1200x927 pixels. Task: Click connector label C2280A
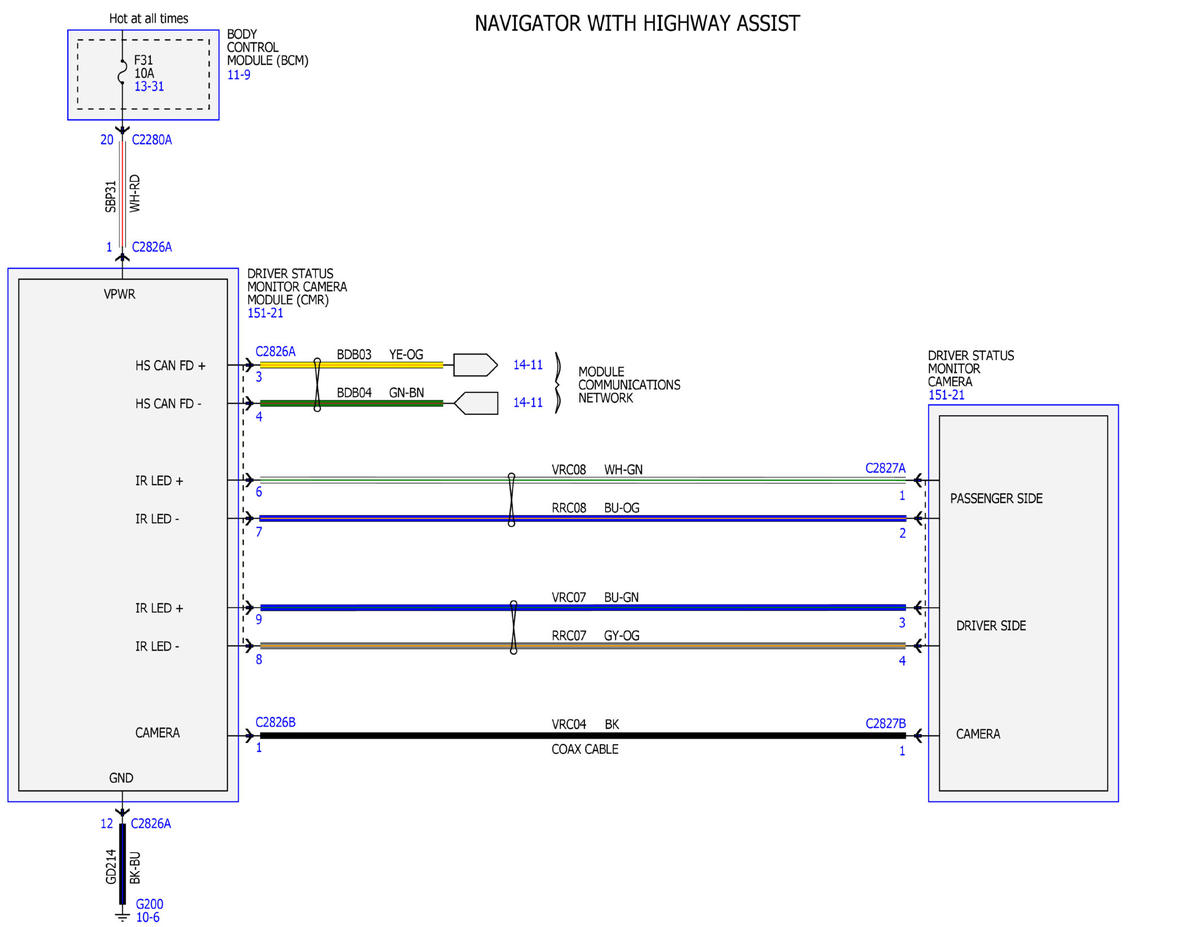coord(152,140)
